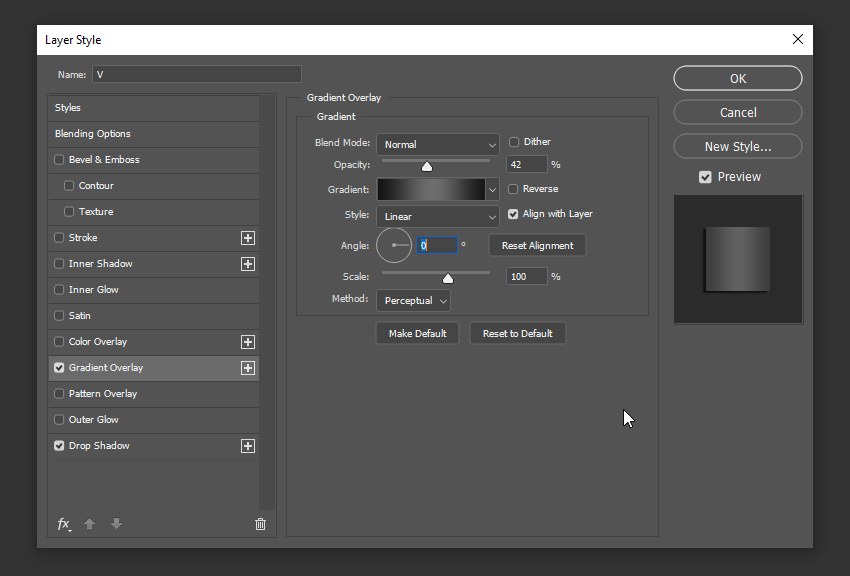The image size is (850, 576).
Task: Click the up arrow to move effect up
Action: tap(89, 523)
